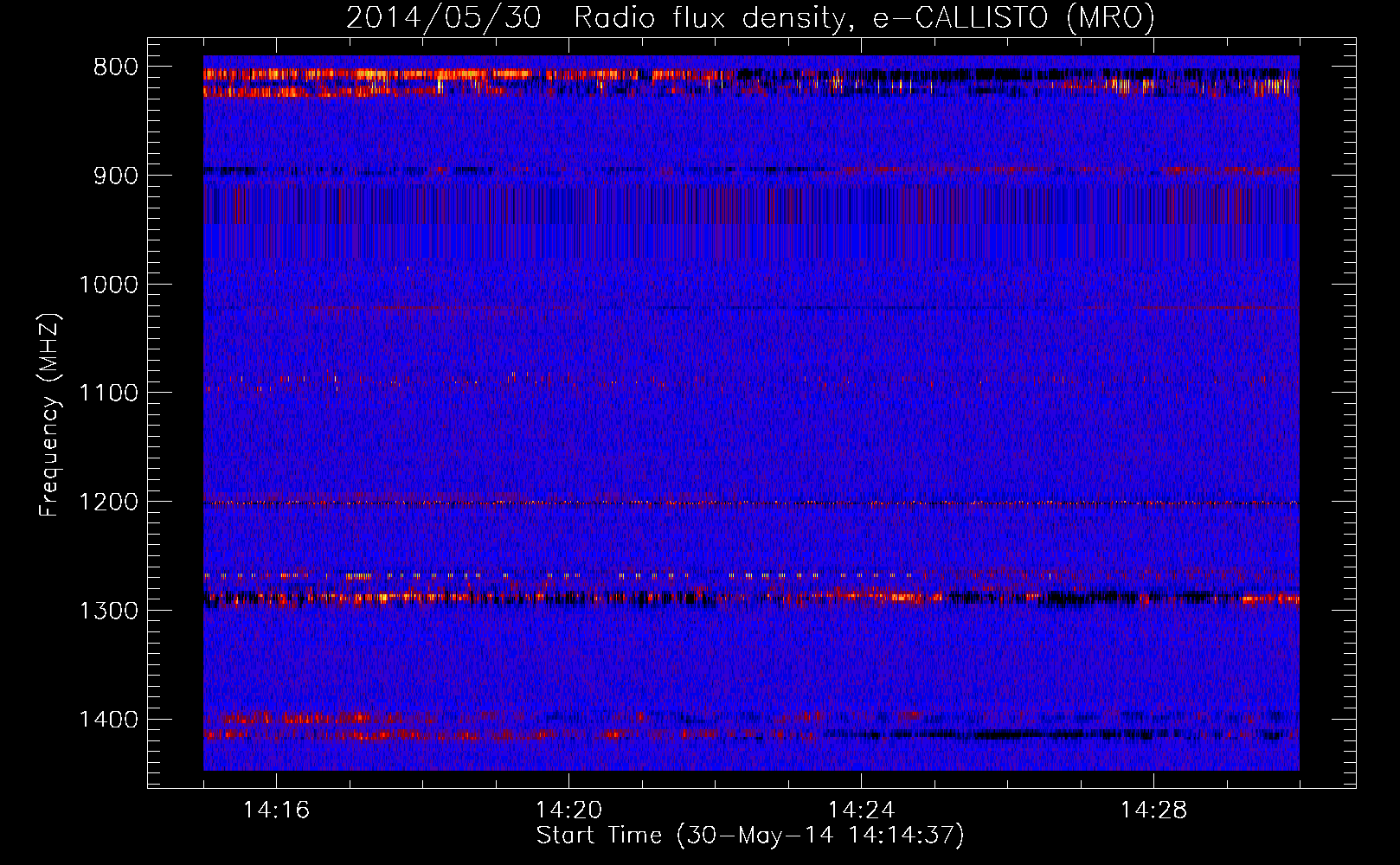Select the 1300 frequency tick label

tap(108, 611)
